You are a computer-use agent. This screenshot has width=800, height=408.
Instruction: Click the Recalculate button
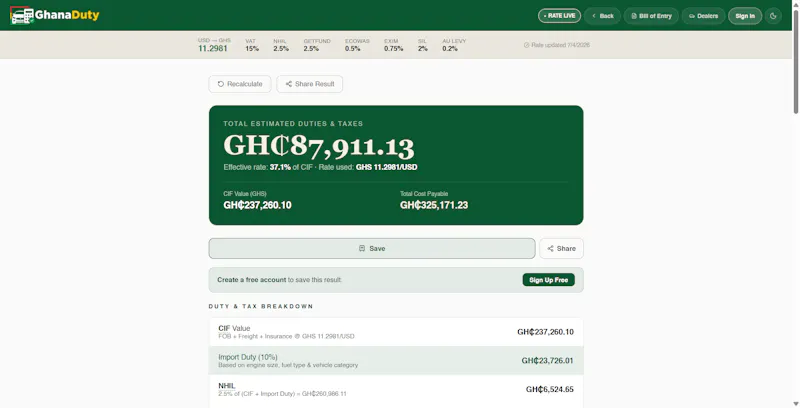240,84
